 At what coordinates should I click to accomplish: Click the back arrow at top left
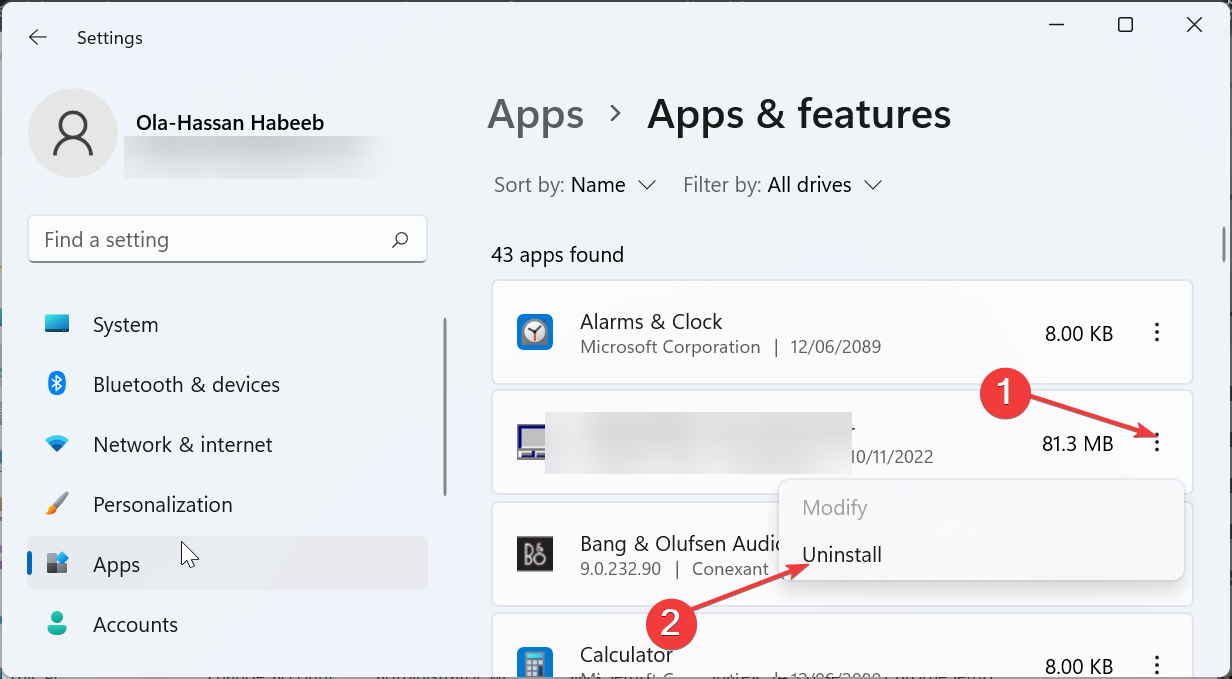pyautogui.click(x=37, y=37)
